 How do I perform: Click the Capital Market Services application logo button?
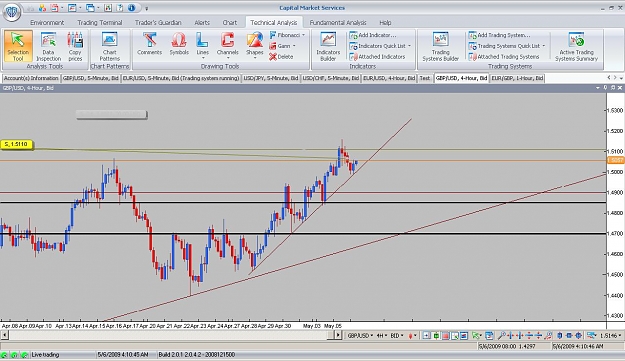(x=12, y=12)
